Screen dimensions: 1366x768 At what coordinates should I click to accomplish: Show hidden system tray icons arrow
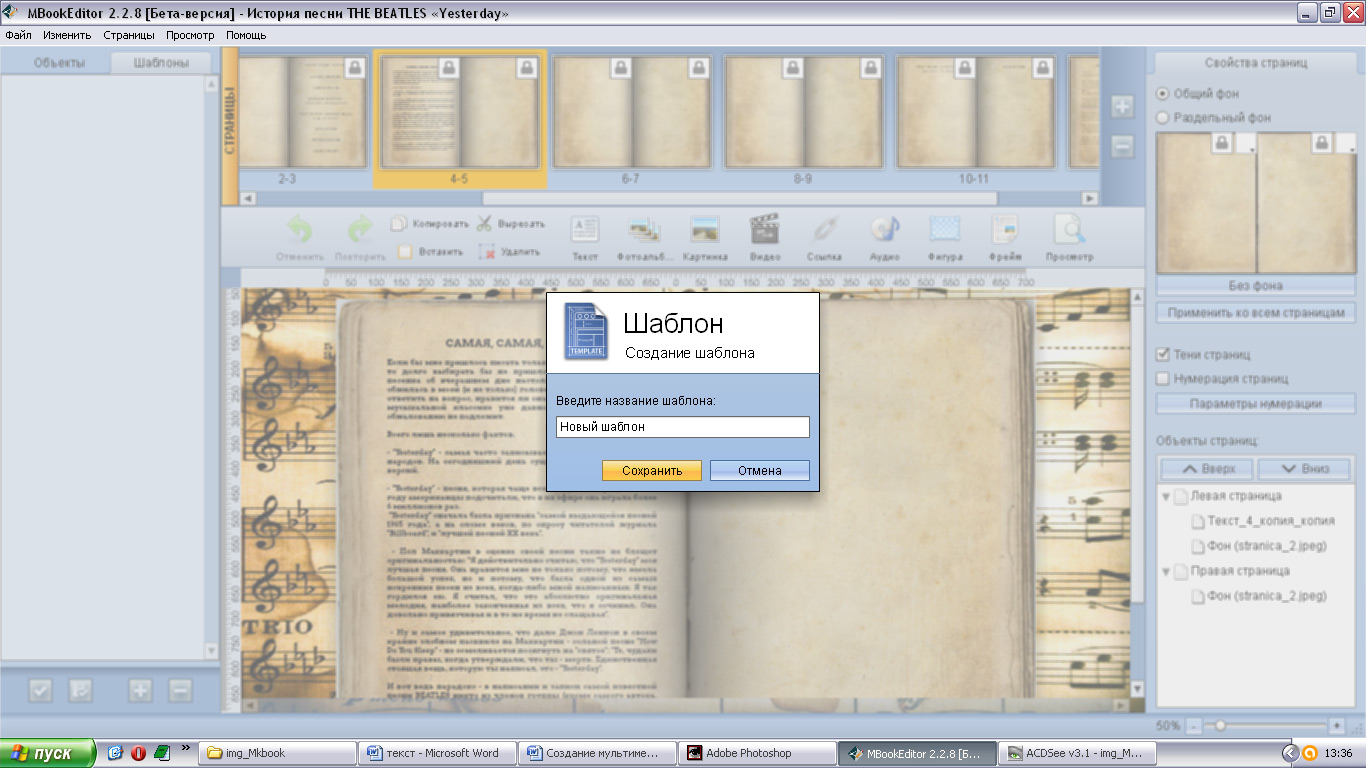click(x=1289, y=753)
